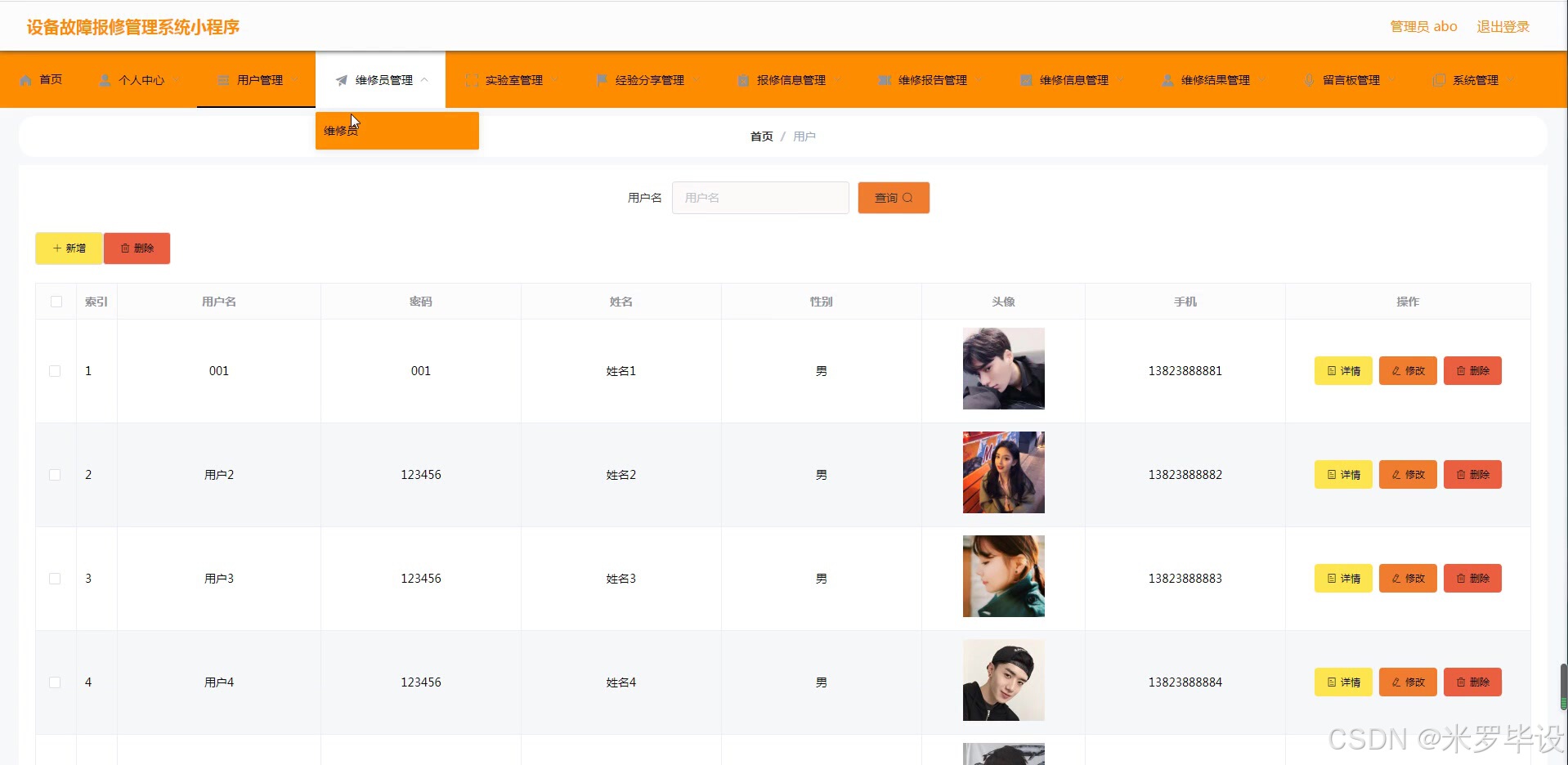1568x765 pixels.
Task: Click the phone number 13823888882
Action: [1185, 475]
